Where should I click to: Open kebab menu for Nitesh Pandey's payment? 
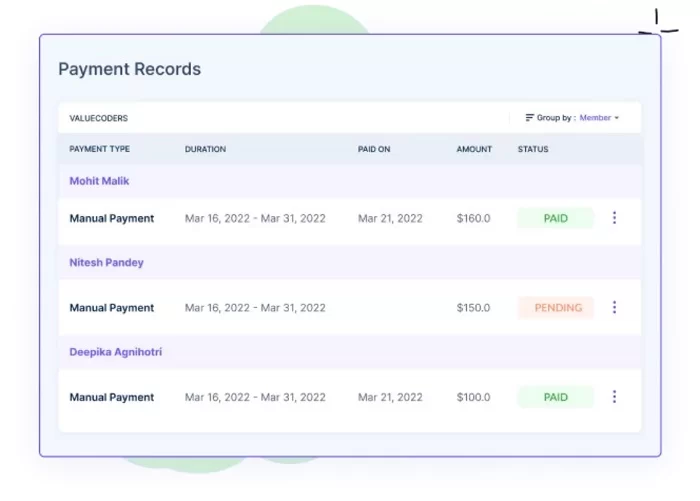tap(614, 308)
